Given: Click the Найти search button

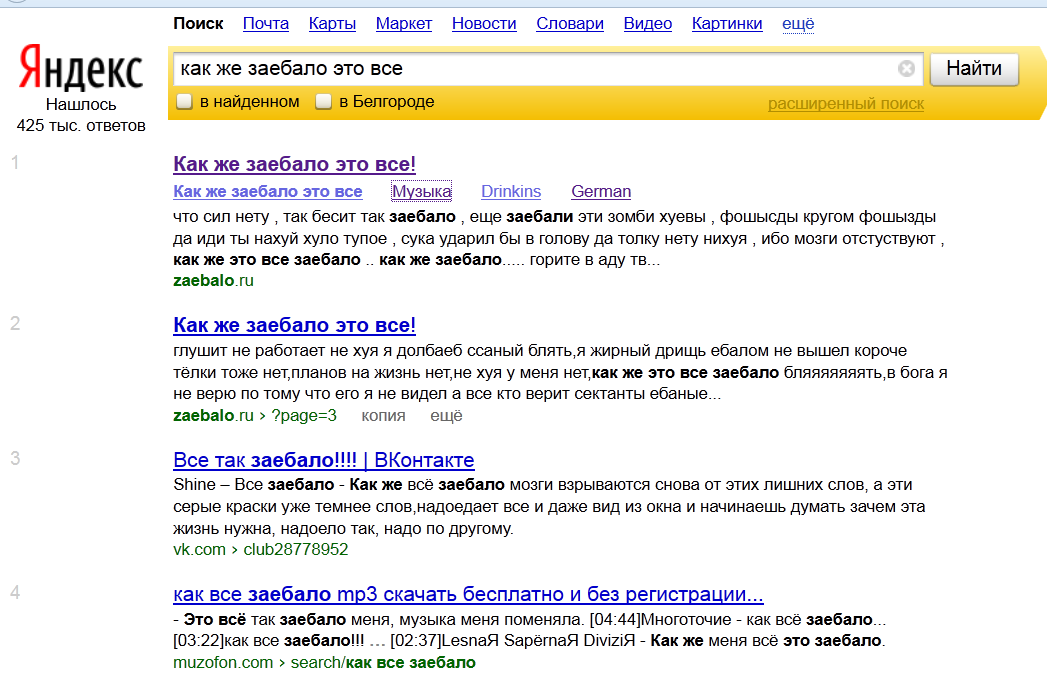Looking at the screenshot, I should (974, 69).
